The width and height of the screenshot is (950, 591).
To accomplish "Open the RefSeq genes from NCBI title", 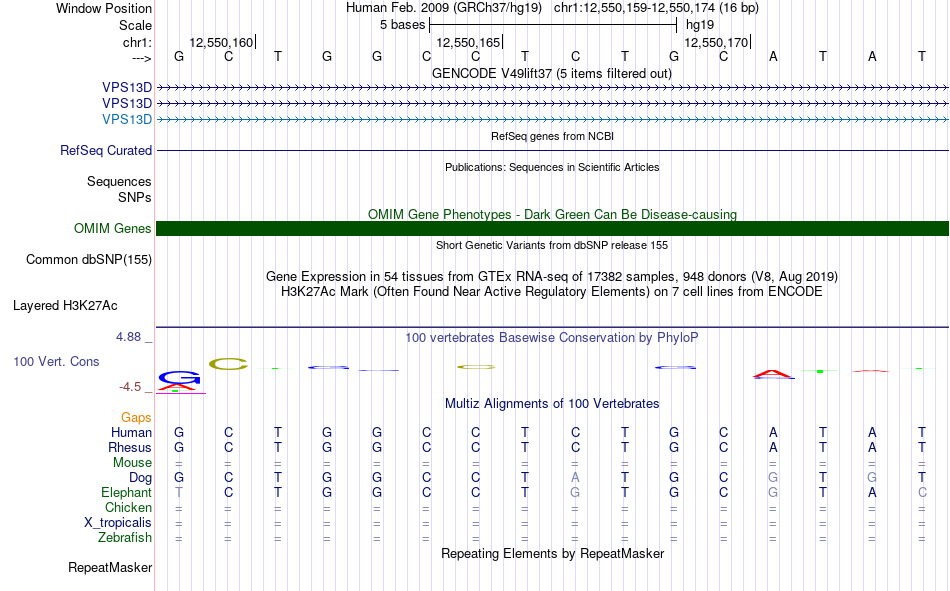I will [x=552, y=136].
